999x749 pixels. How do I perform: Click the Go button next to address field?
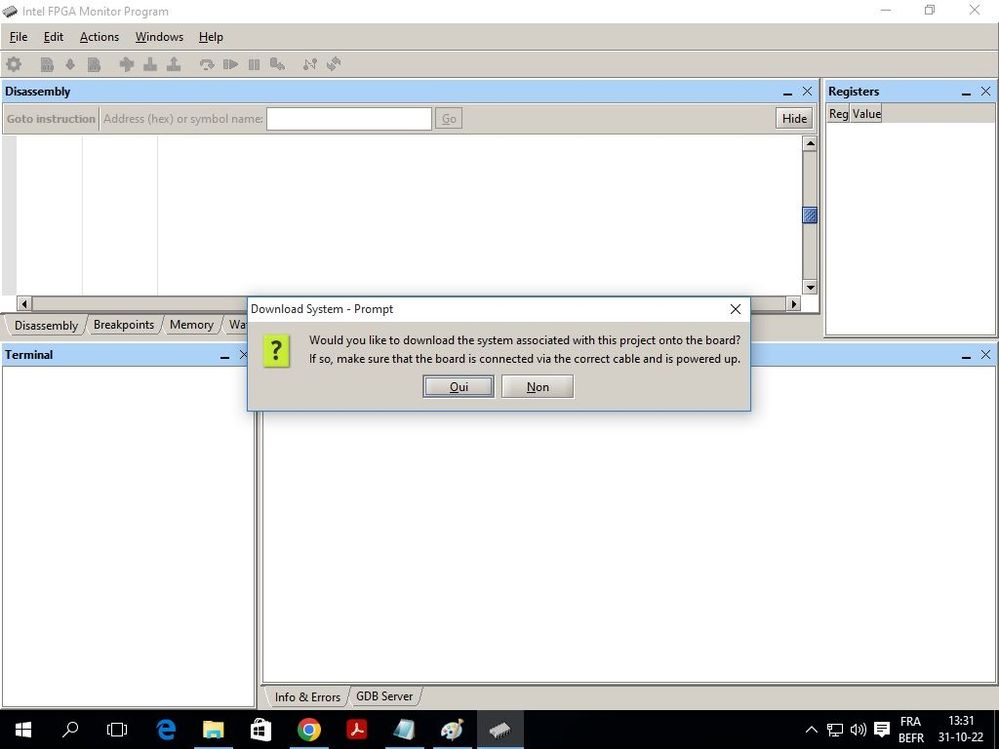click(x=449, y=118)
